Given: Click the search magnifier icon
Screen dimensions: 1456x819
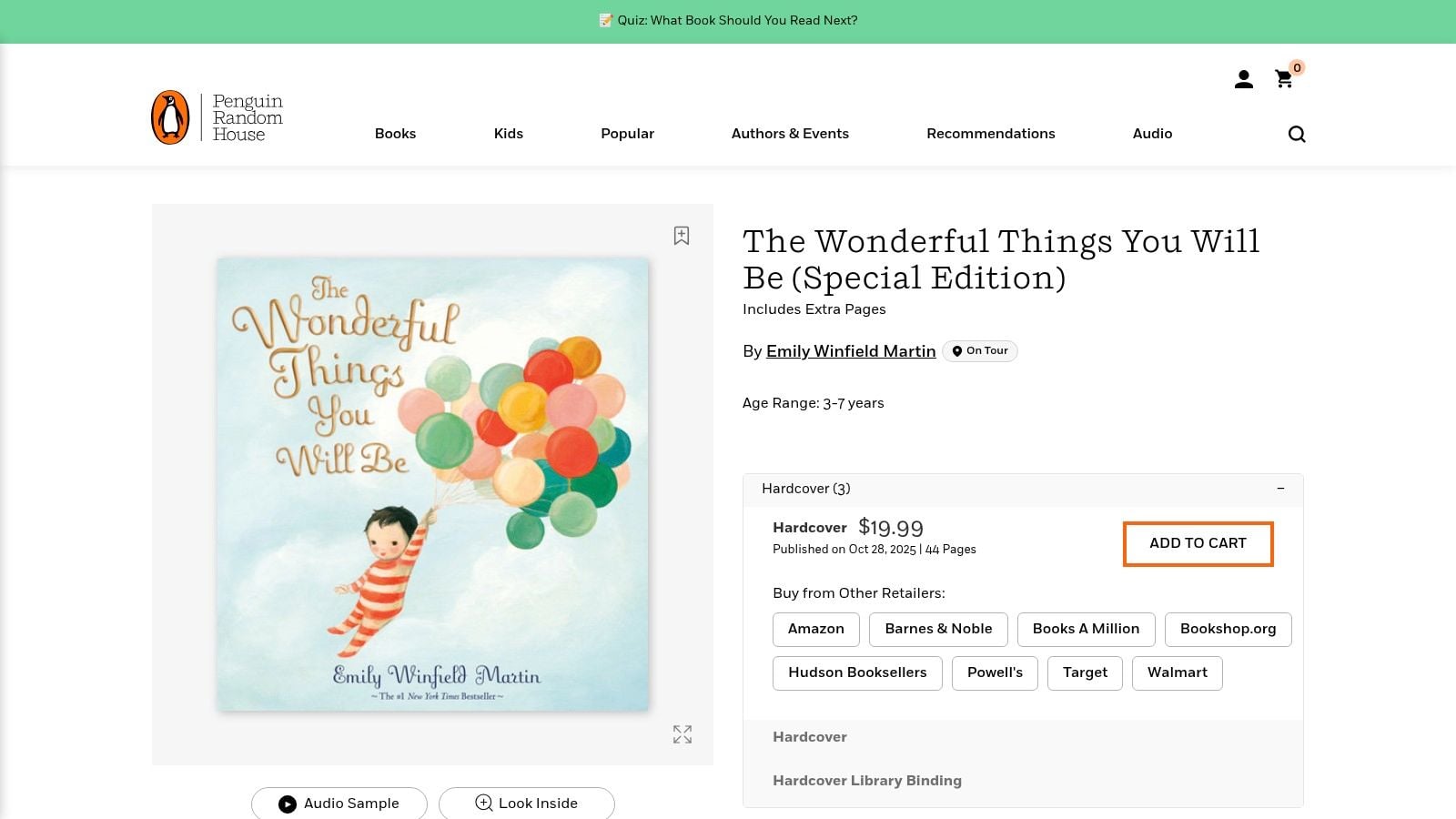Looking at the screenshot, I should [1296, 133].
